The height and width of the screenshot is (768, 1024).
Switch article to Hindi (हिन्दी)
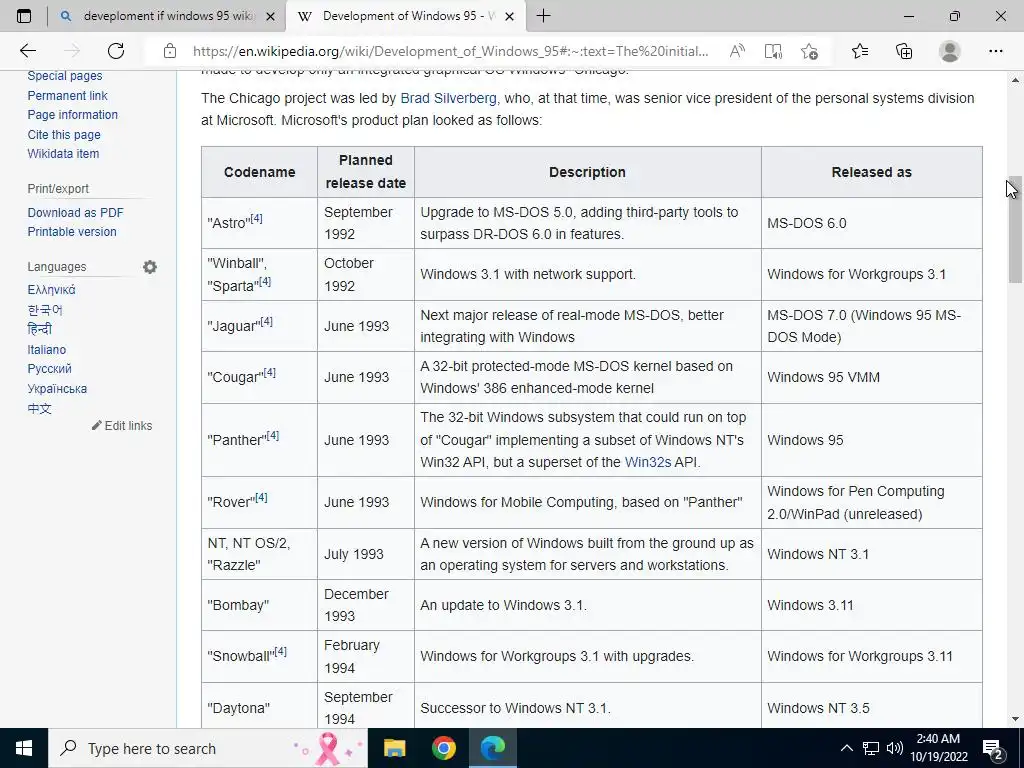coord(39,329)
